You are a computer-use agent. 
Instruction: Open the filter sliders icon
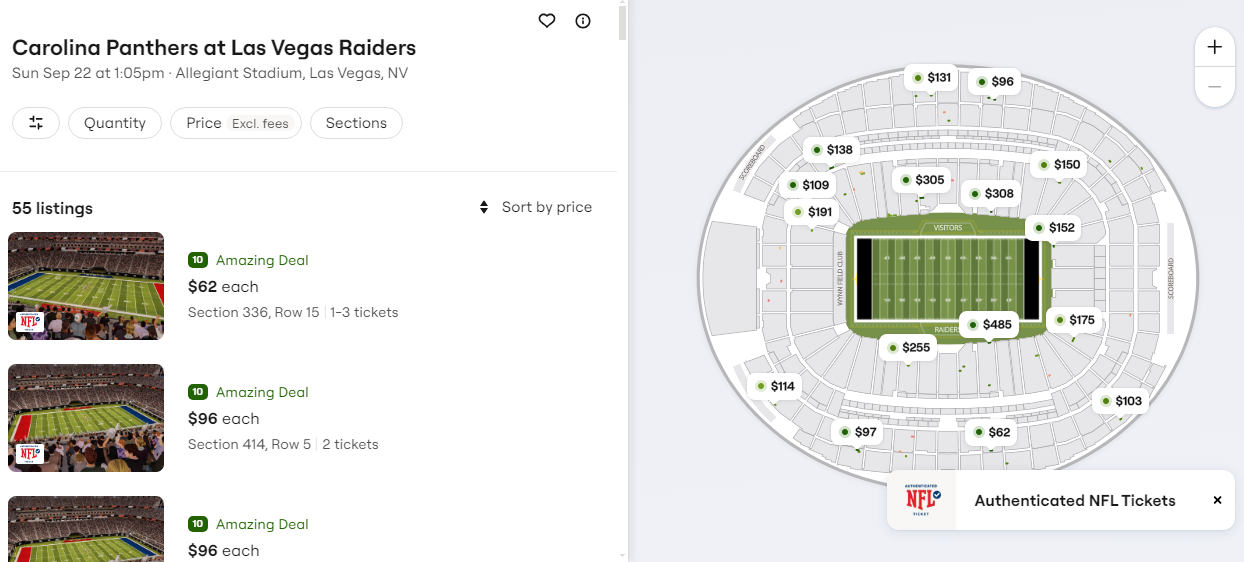(x=36, y=123)
